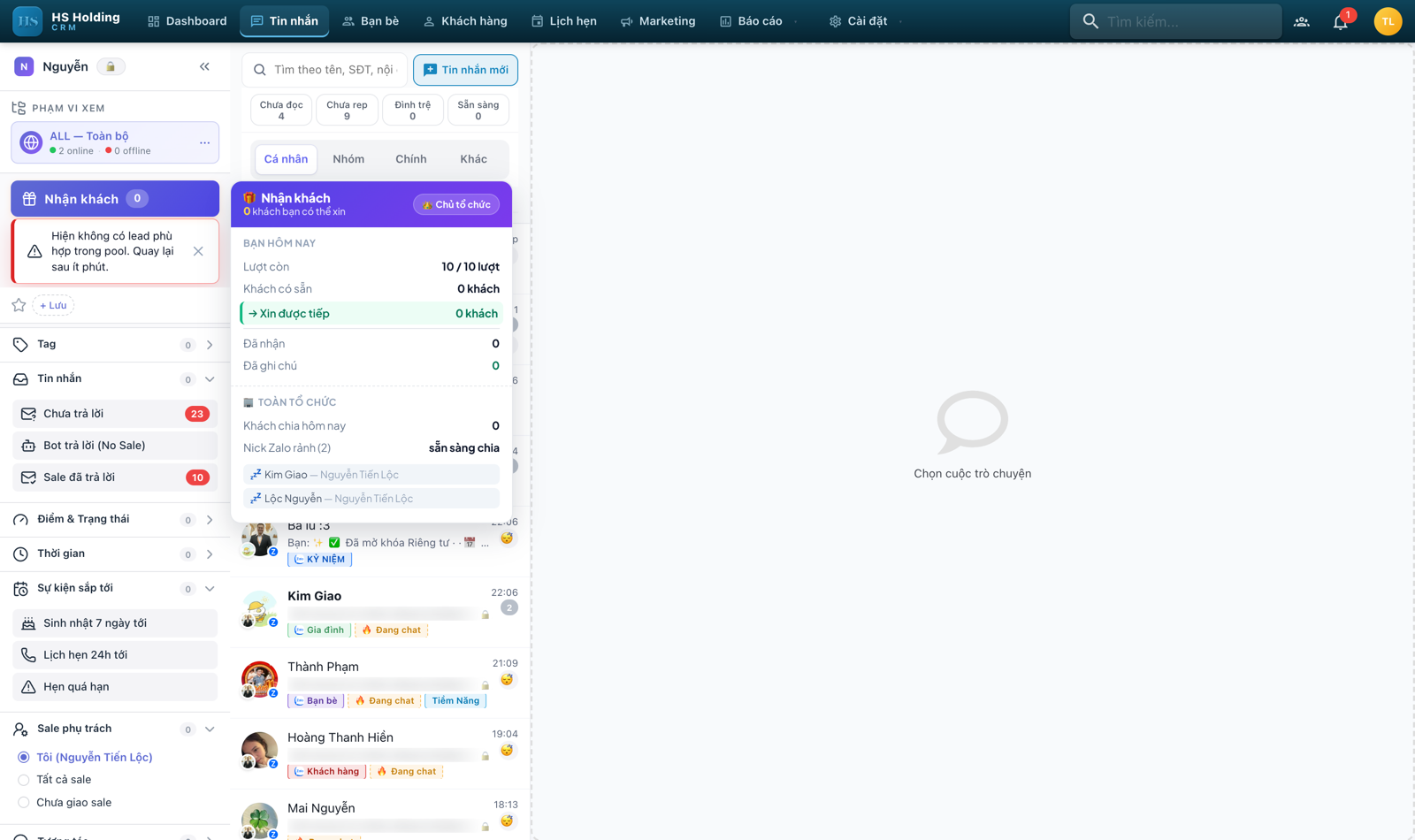Click the star favorite icon
Viewport: 1415px width, 840px height.
[19, 305]
